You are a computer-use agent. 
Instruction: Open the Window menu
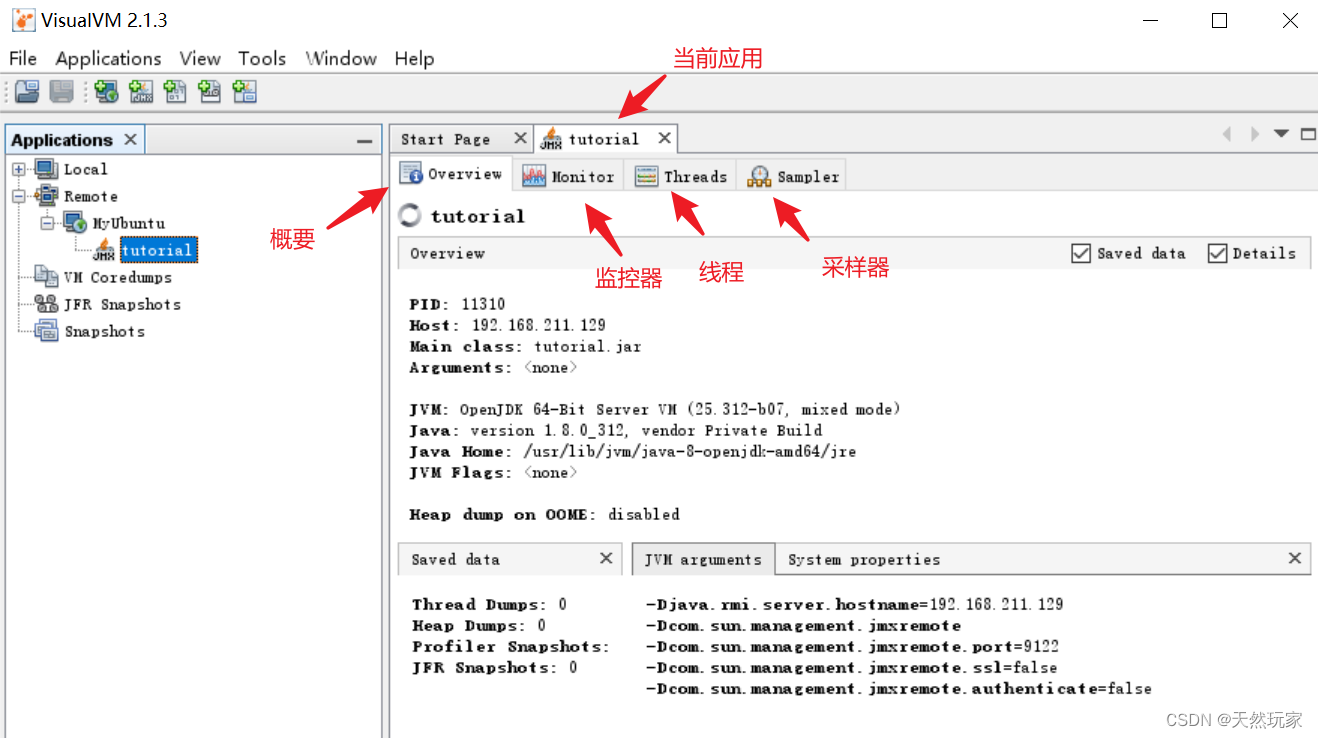(x=341, y=58)
